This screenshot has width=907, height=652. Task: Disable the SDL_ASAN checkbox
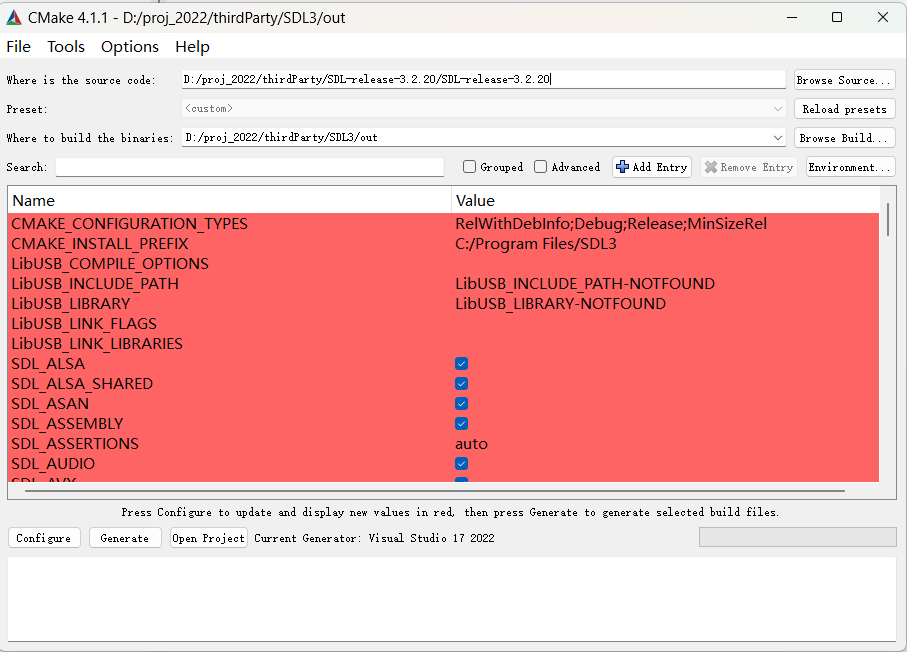462,404
